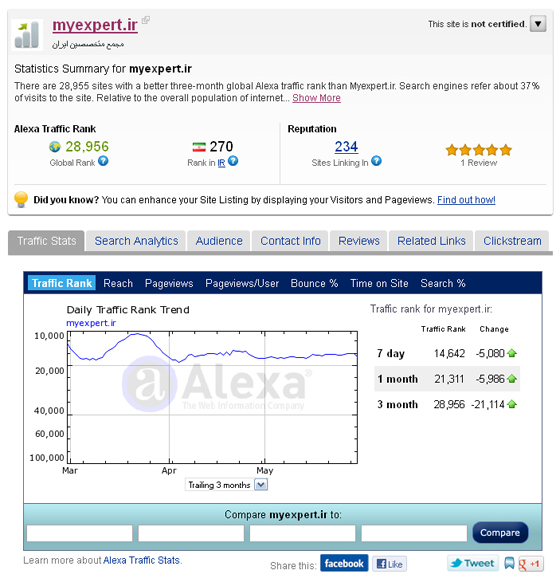Select the Reach chart tab
Screen dimensions: 560x578
point(118,283)
